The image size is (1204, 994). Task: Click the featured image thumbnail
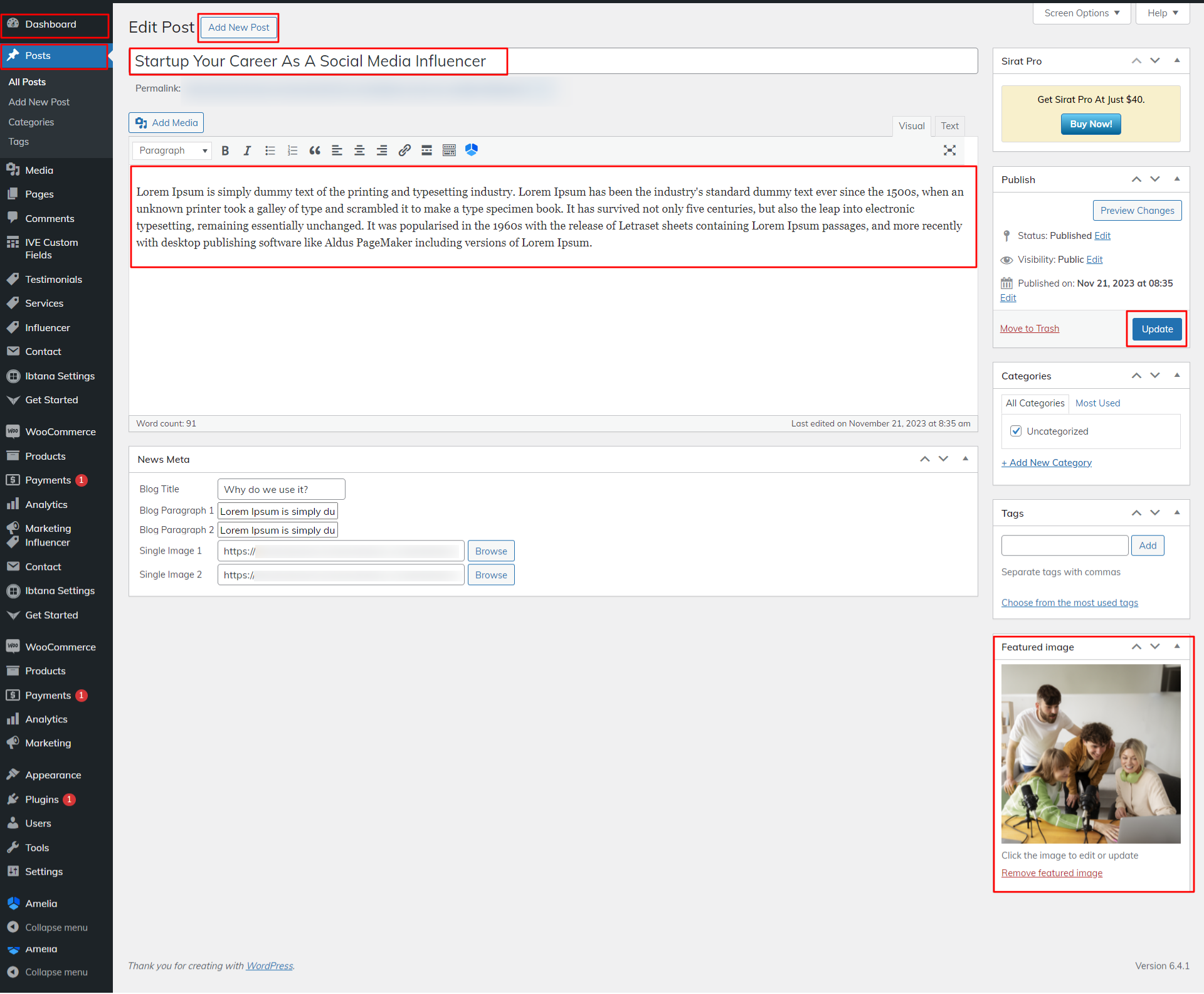[1090, 753]
